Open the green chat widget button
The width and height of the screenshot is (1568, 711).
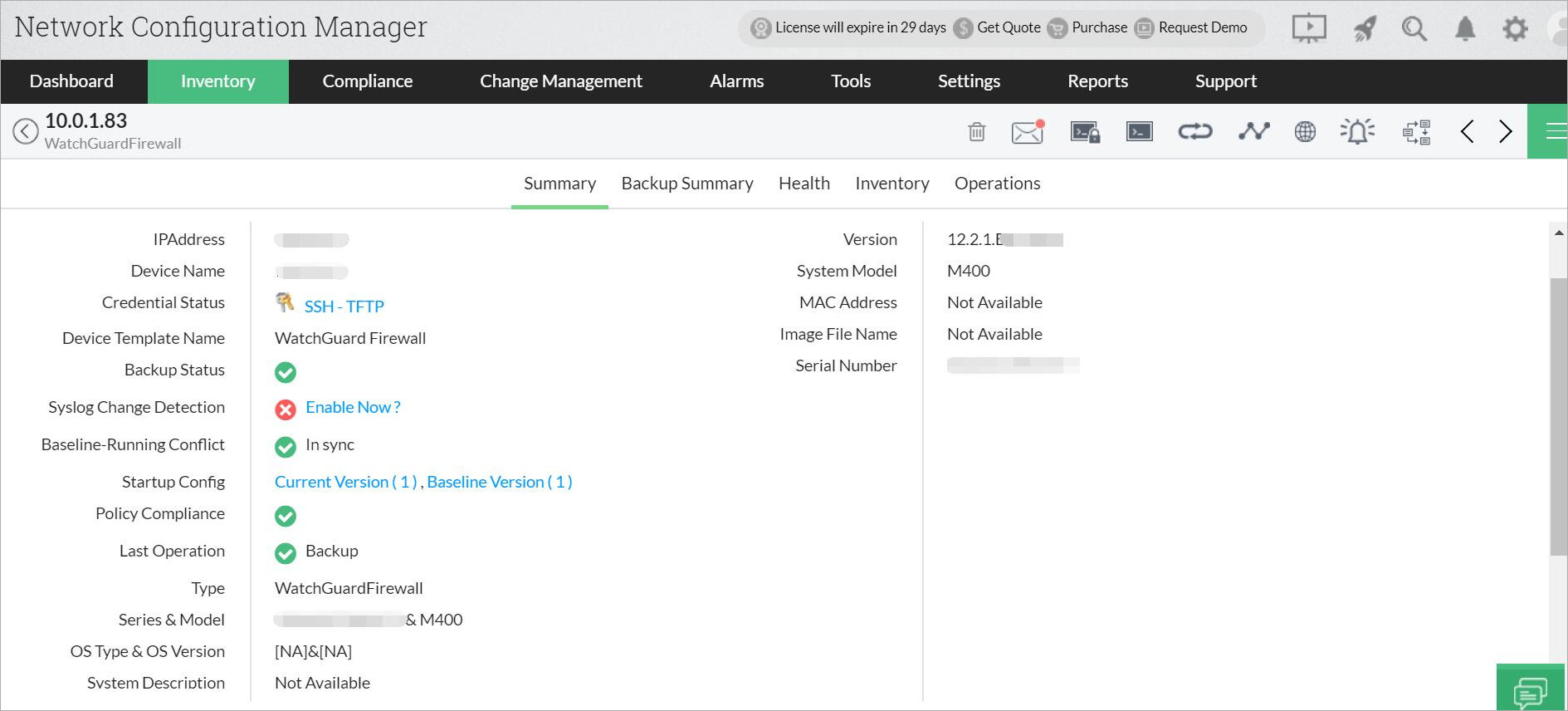pyautogui.click(x=1530, y=689)
